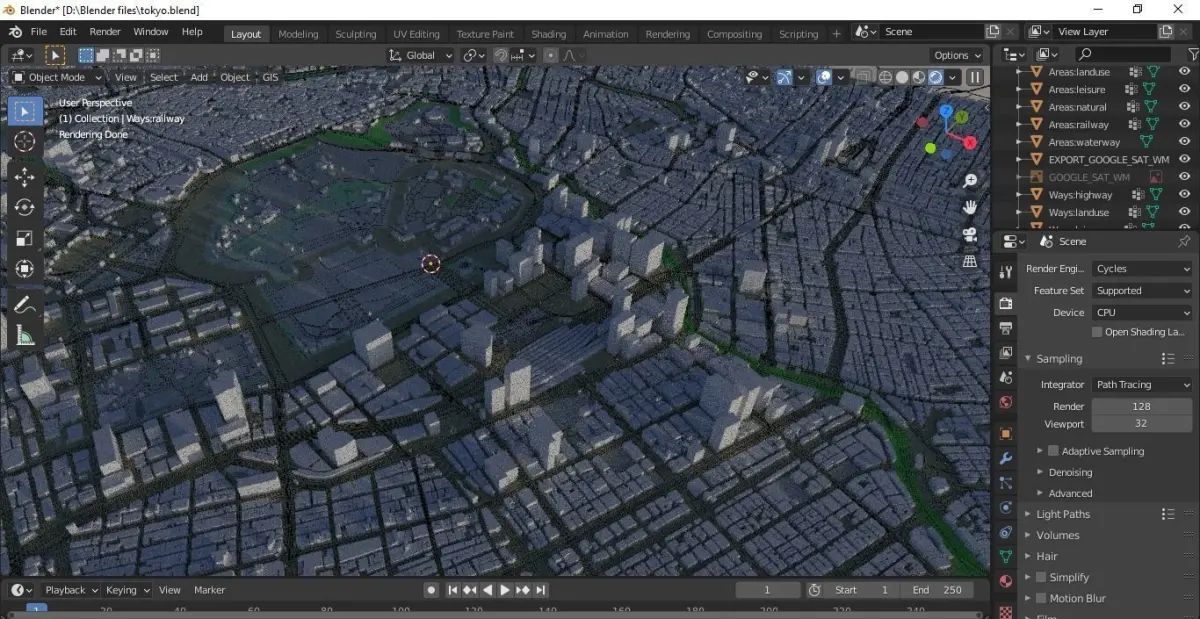1200x619 pixels.
Task: Jump to the timeline start frame
Action: (x=453, y=590)
